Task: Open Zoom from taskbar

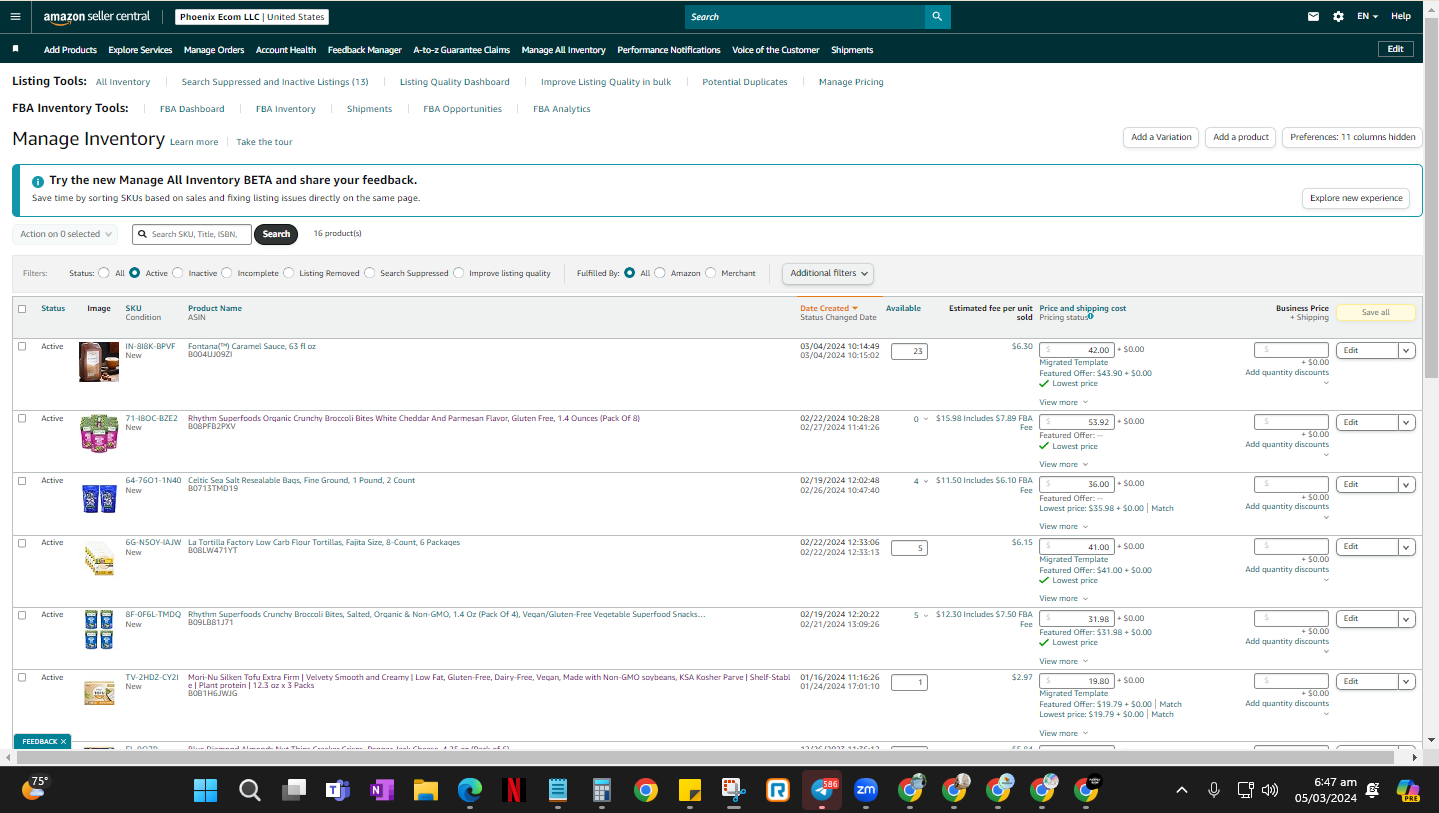Action: (866, 790)
